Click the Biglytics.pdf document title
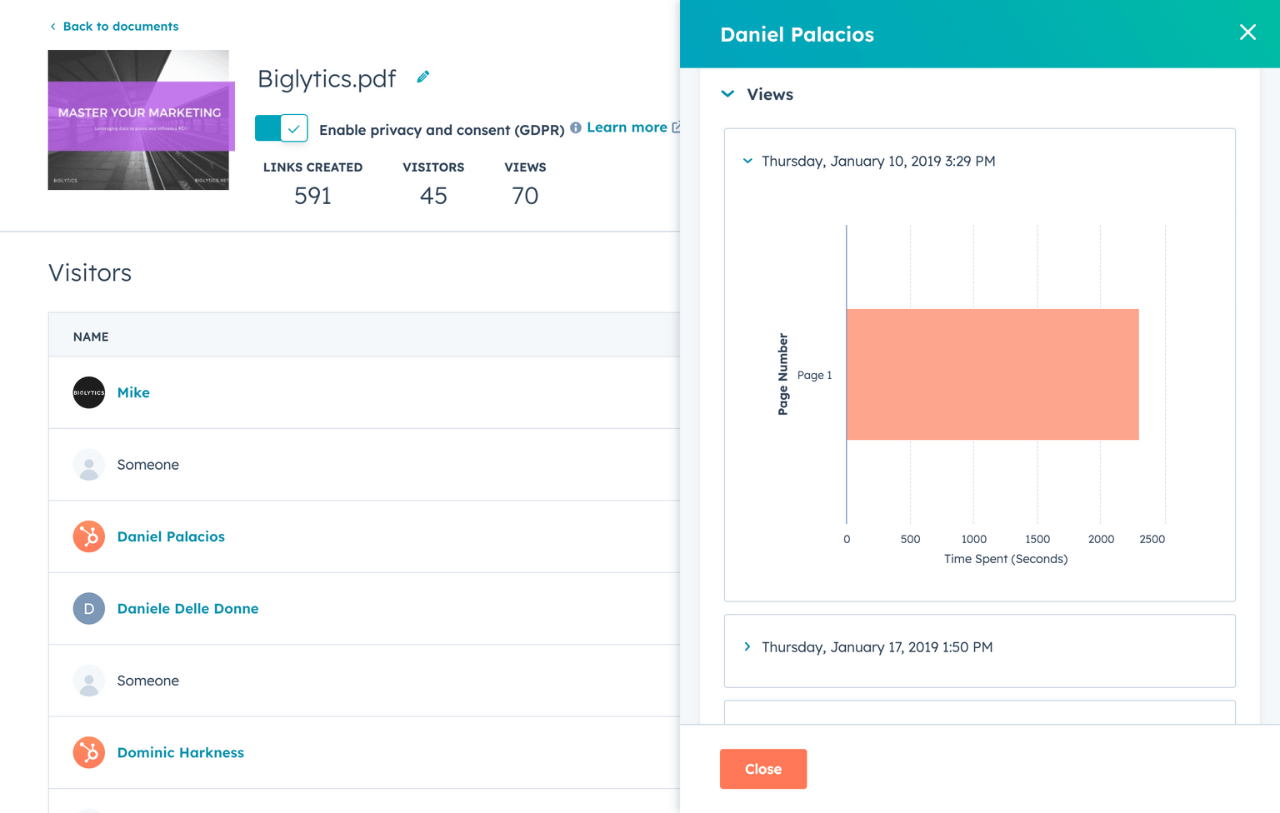The width and height of the screenshot is (1280, 813). [x=327, y=79]
